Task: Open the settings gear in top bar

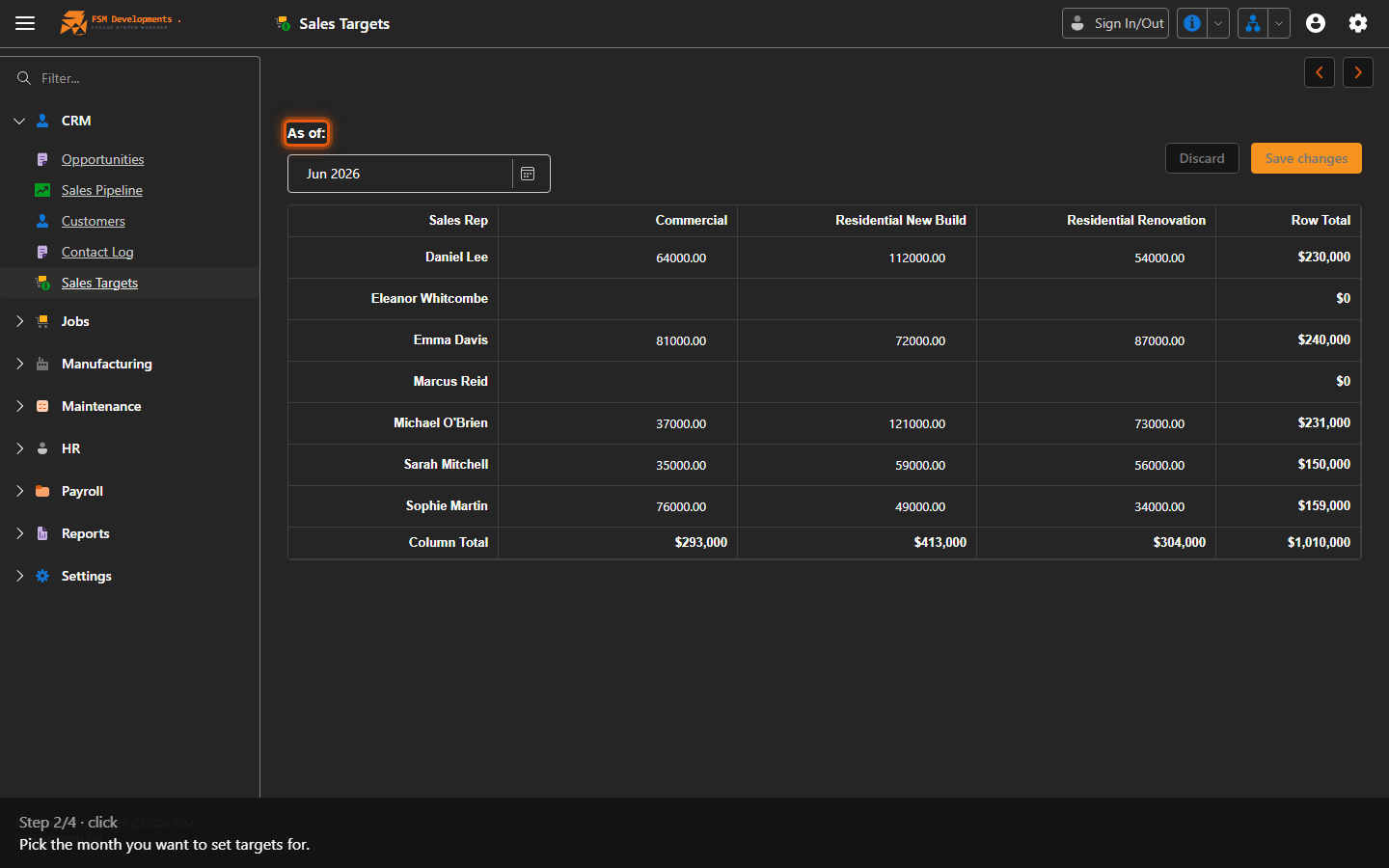Action: point(1358,23)
